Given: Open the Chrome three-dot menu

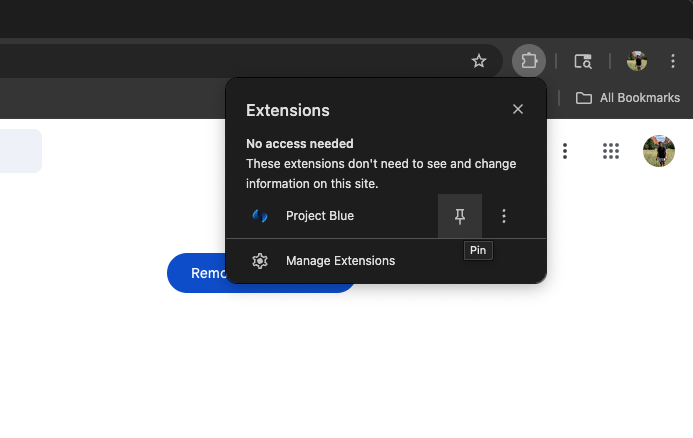Looking at the screenshot, I should [x=673, y=61].
